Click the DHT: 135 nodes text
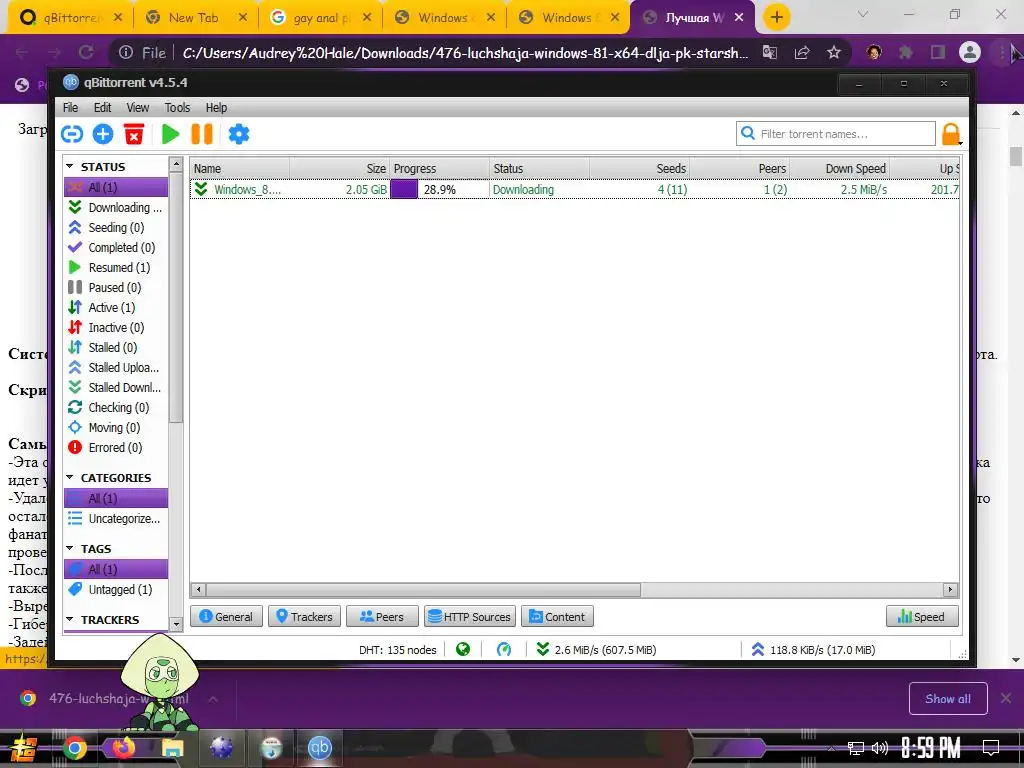The height and width of the screenshot is (768, 1024). coord(397,650)
